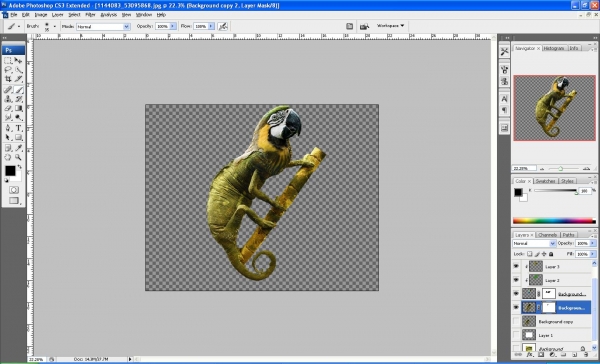The image size is (600, 364).
Task: Select the Hand tool
Action: [8, 157]
